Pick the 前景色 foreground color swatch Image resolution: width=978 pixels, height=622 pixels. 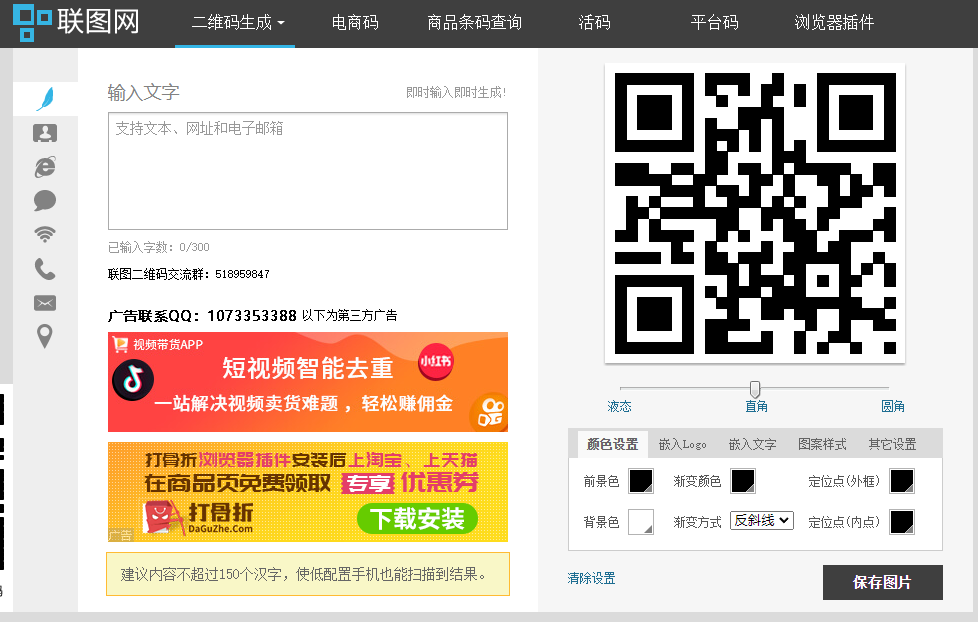click(x=640, y=481)
